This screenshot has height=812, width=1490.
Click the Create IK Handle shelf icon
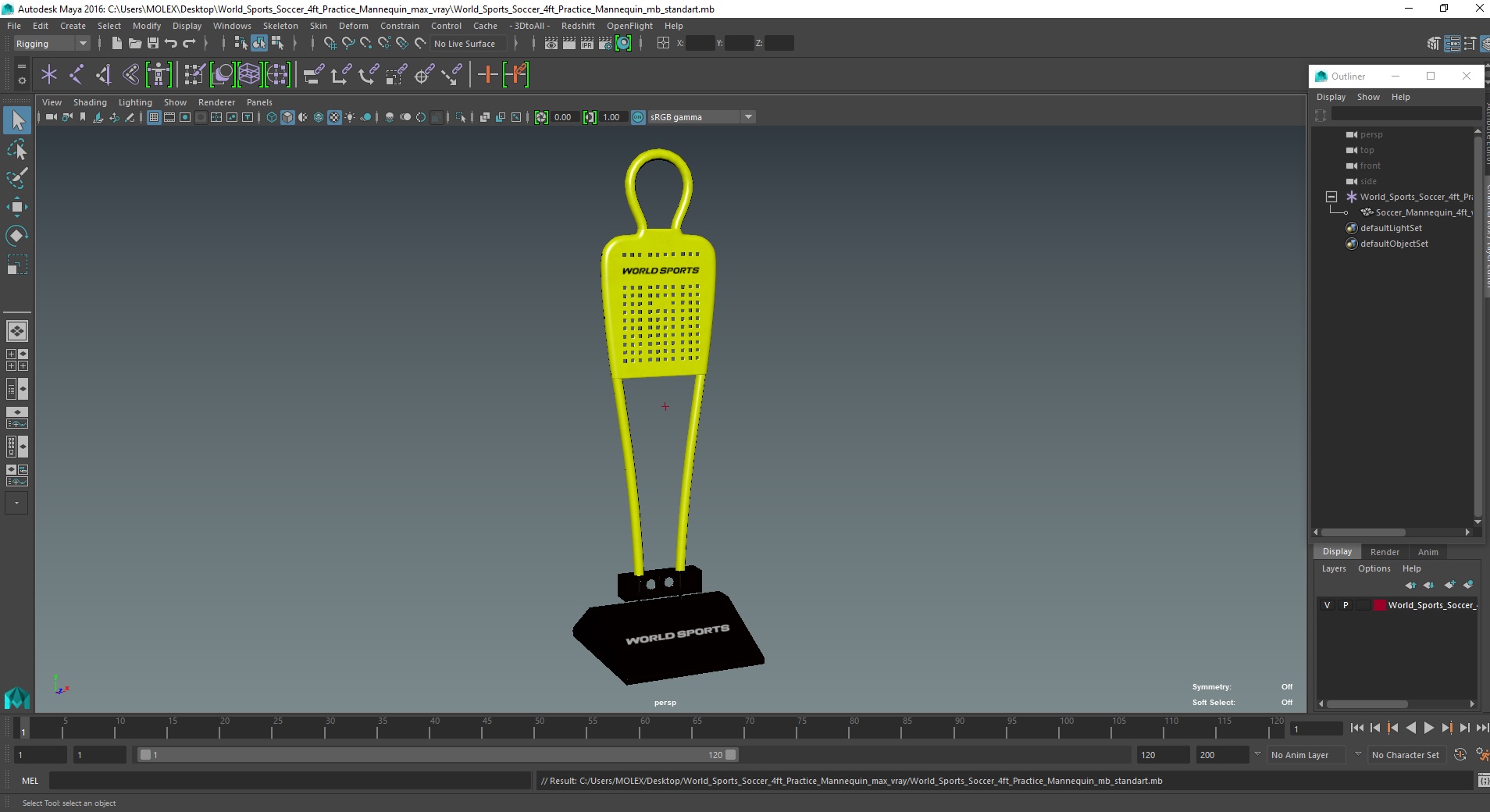[103, 75]
